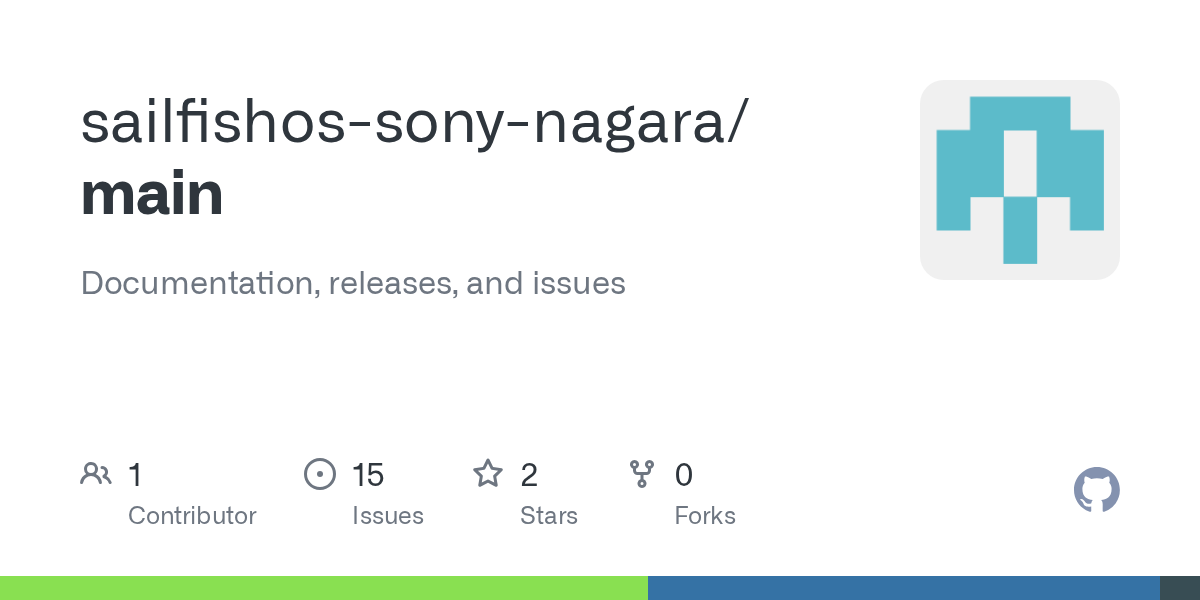Click the repository description text
The height and width of the screenshot is (600, 1200).
[x=353, y=283]
